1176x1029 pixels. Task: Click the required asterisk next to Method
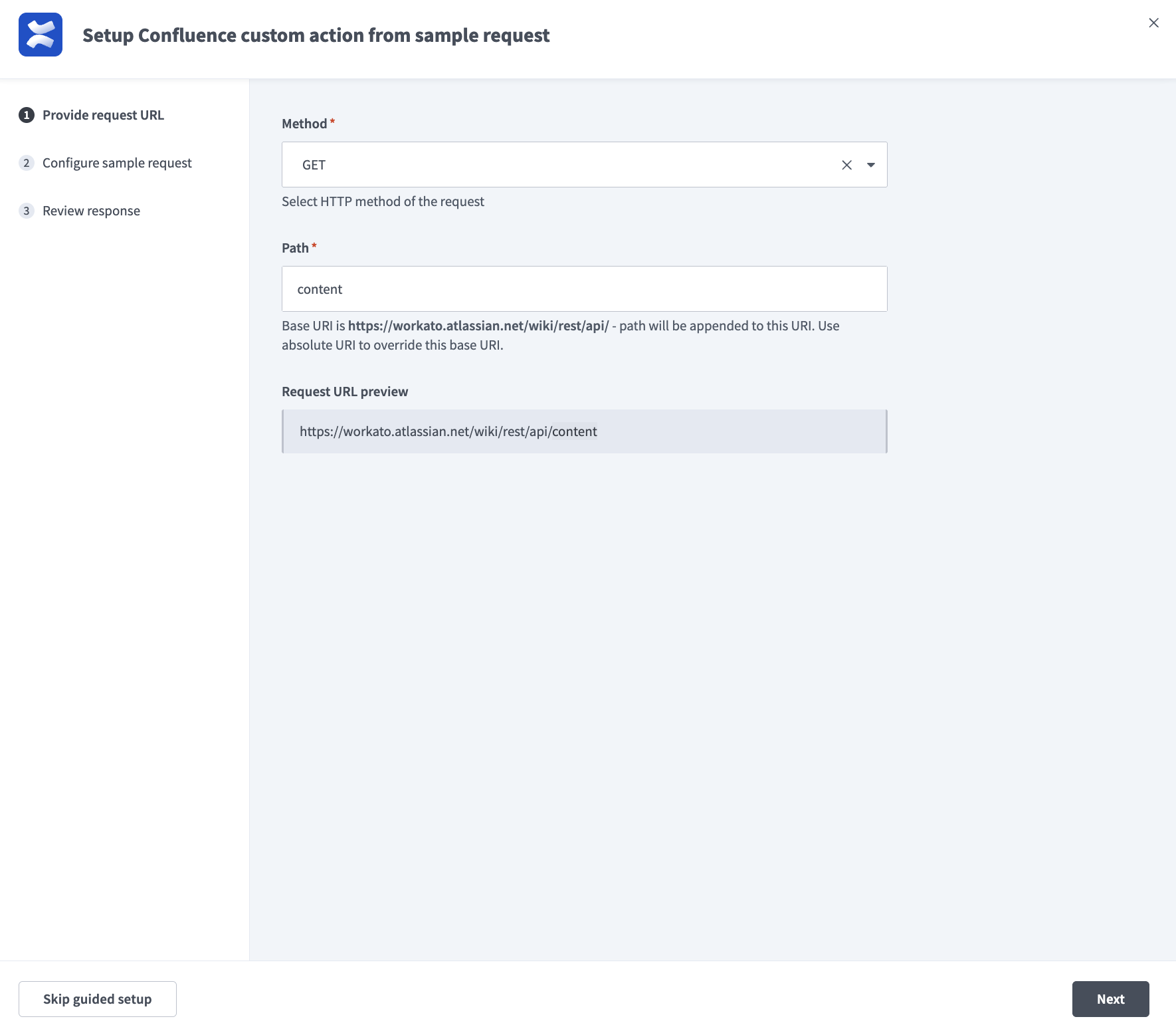point(332,120)
